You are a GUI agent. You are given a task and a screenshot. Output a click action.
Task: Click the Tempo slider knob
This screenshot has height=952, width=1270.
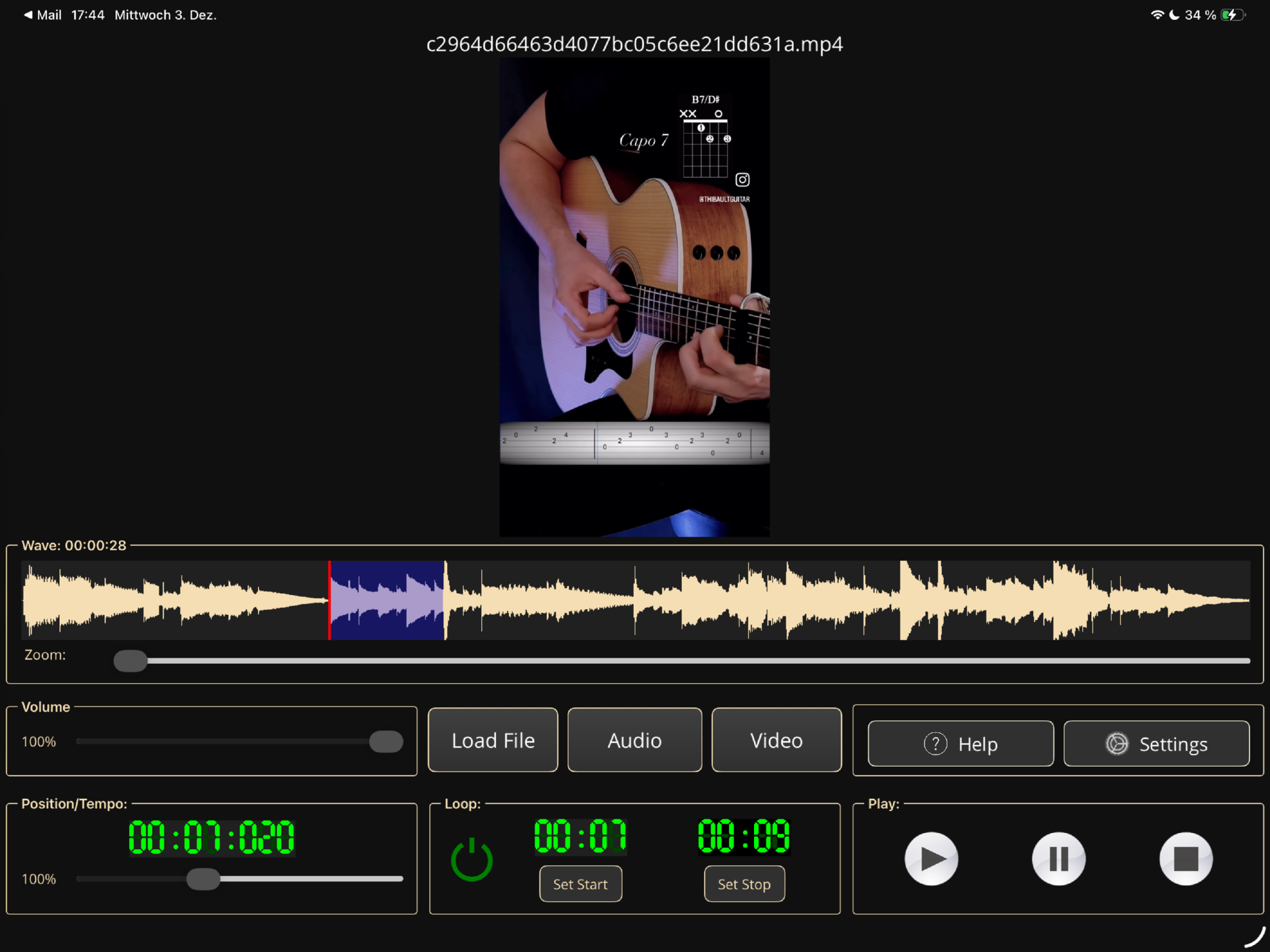point(203,879)
